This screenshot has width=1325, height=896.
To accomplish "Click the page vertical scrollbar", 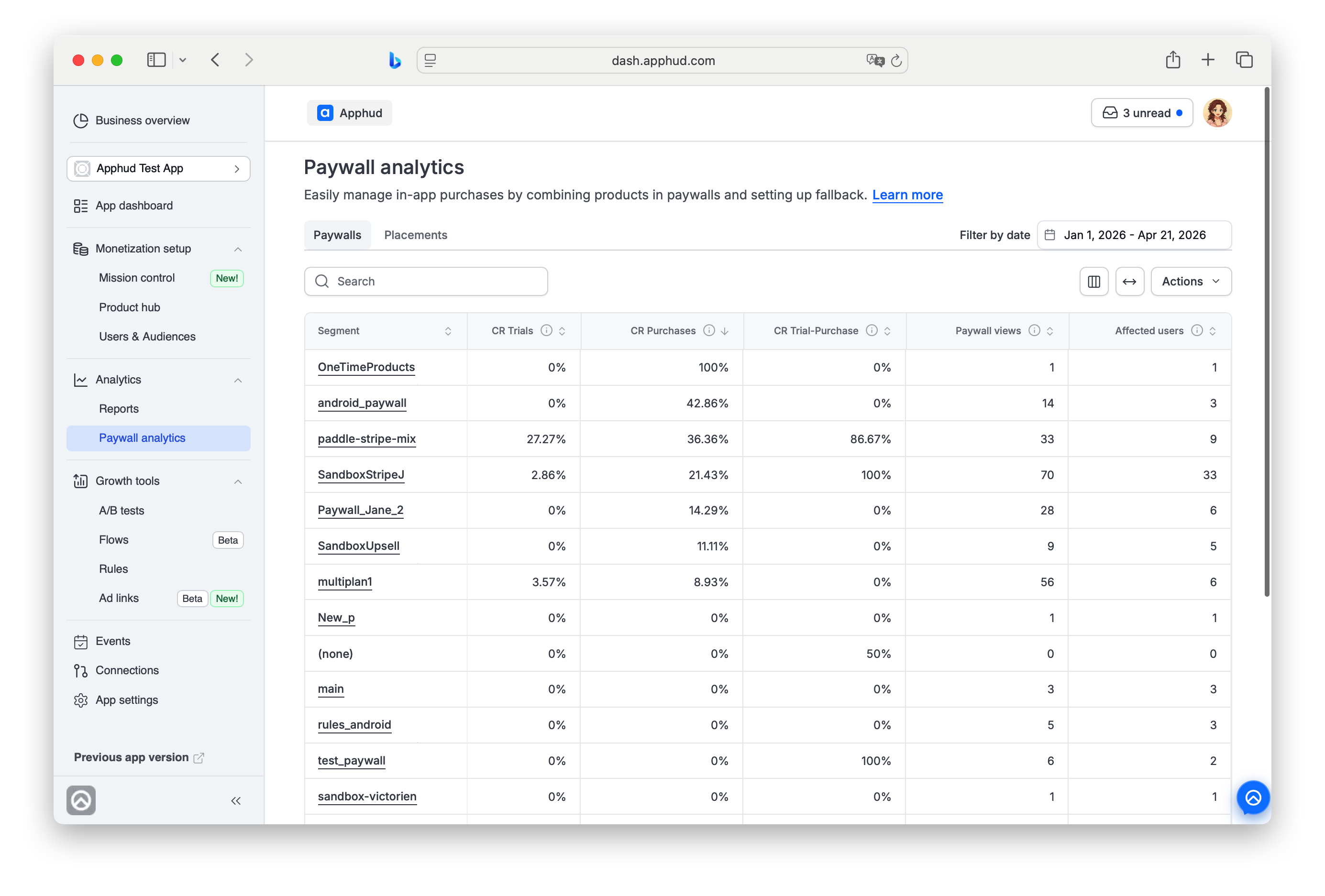I will tap(1267, 342).
